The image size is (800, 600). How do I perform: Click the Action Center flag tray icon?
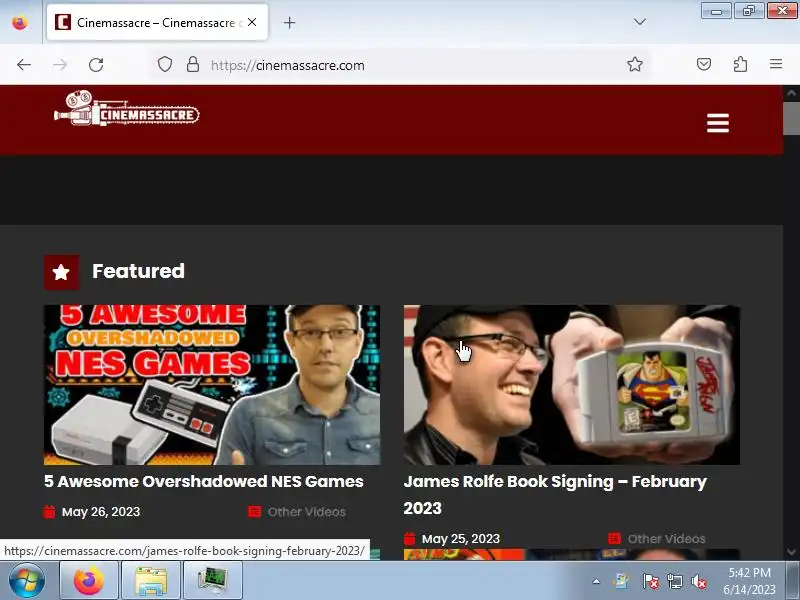650,581
